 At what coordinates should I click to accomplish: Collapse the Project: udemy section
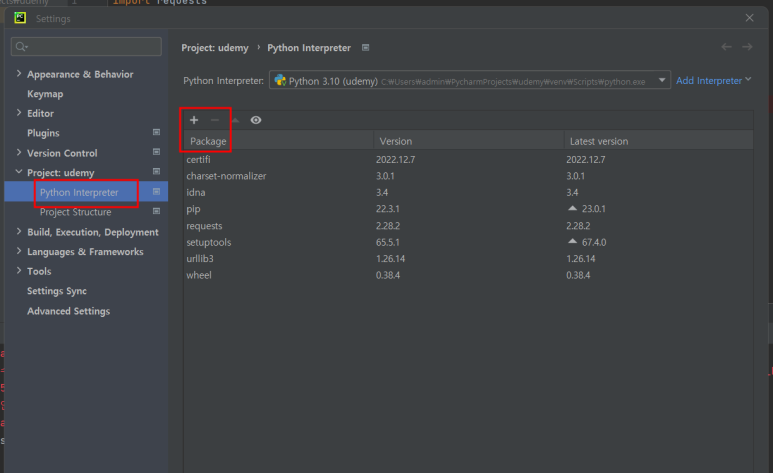19,172
